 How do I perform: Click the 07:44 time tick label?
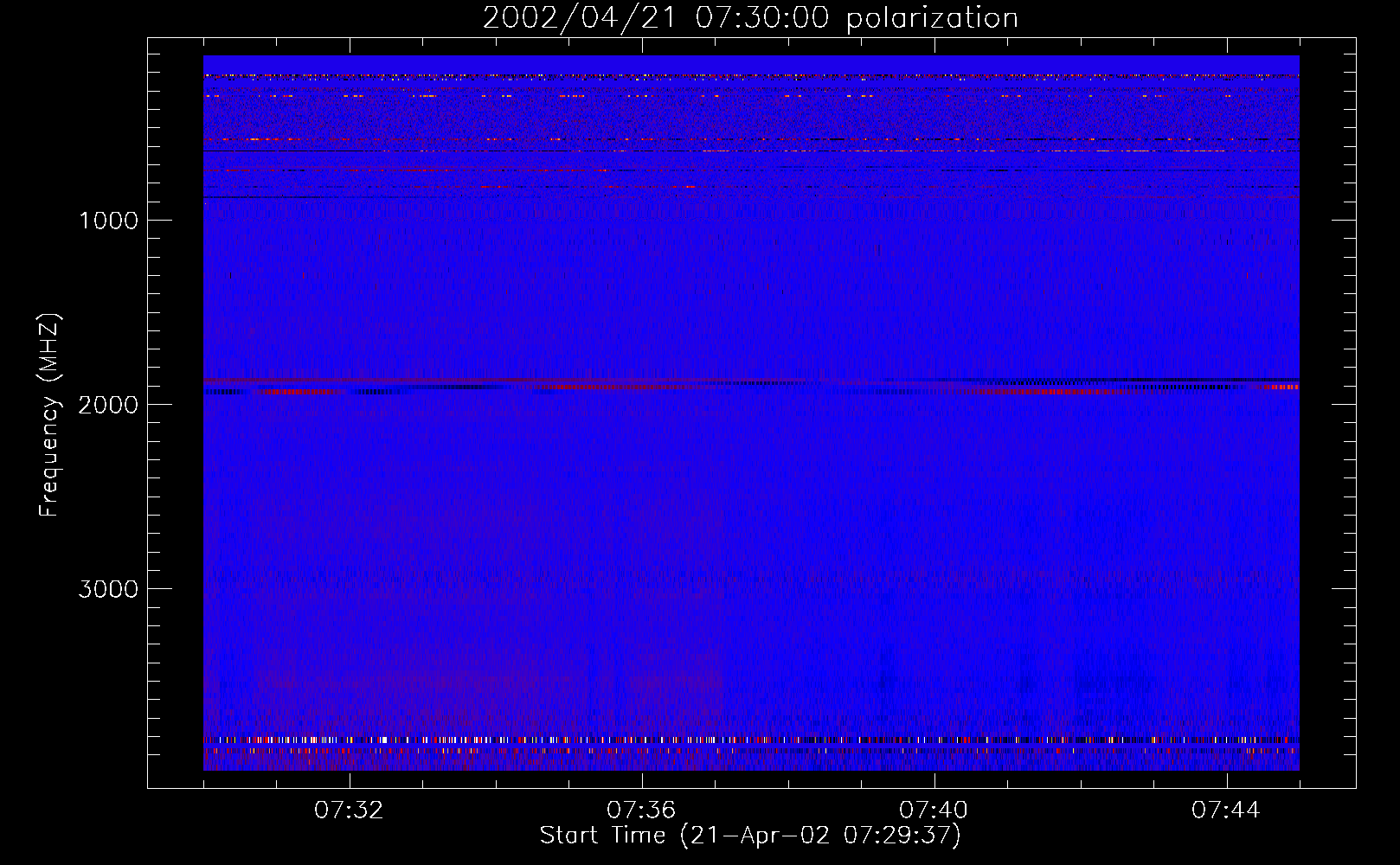[1226, 811]
